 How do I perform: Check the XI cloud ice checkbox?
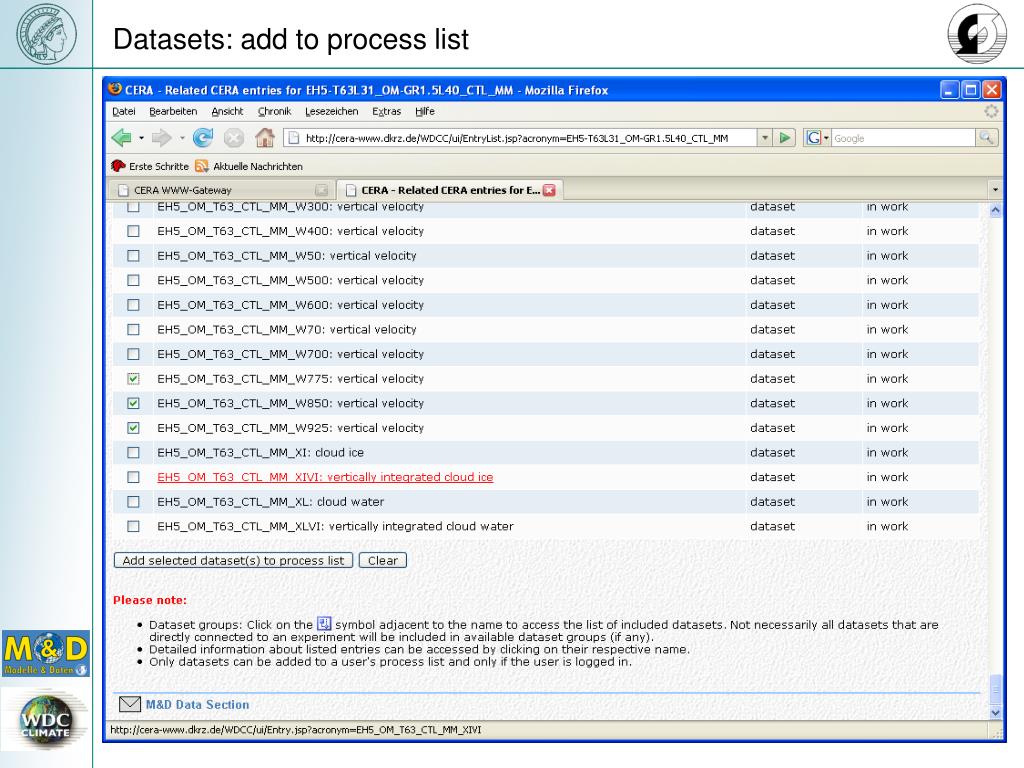pos(133,453)
